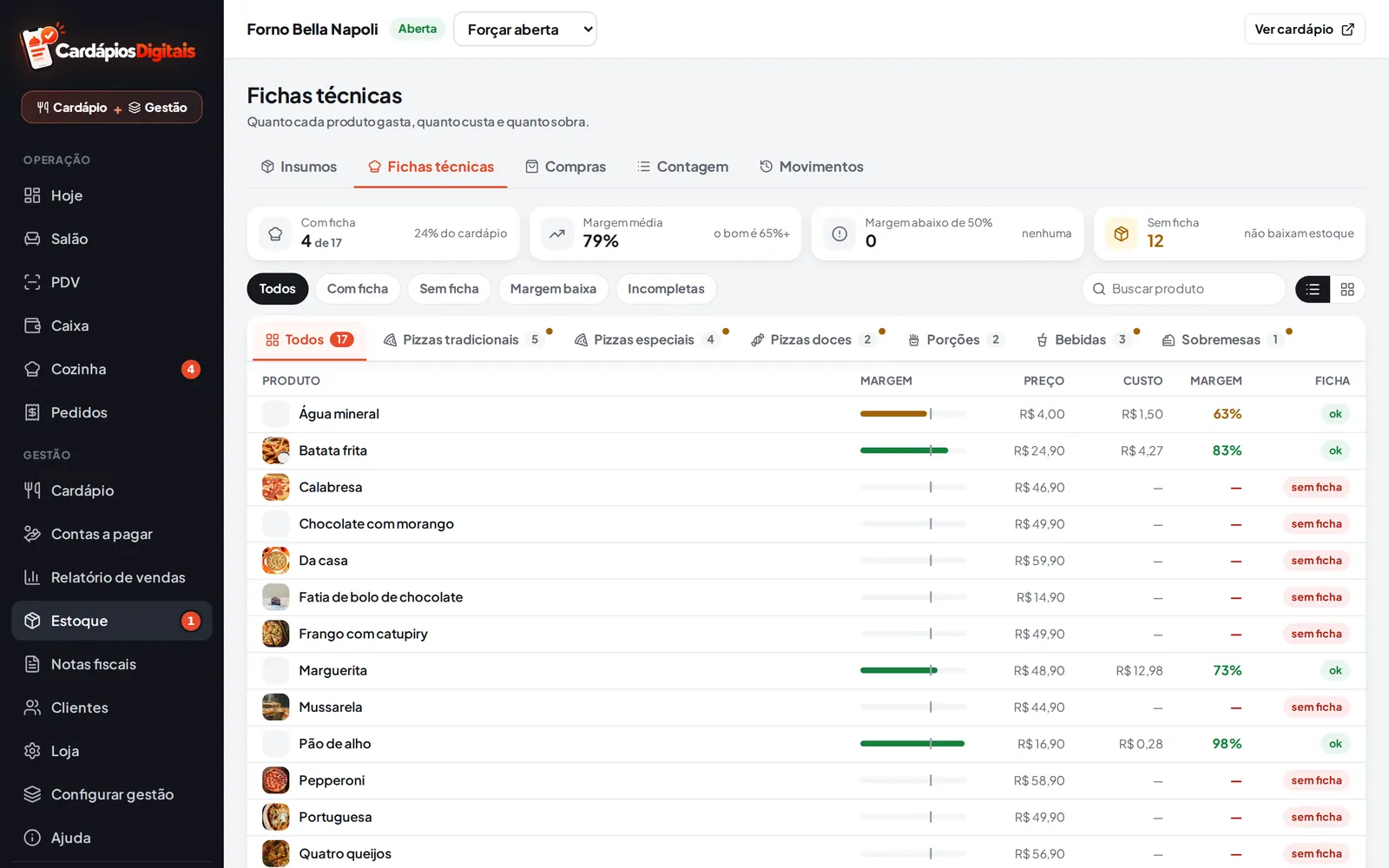The width and height of the screenshot is (1389, 868).
Task: Switch to Movimentos tab
Action: tap(812, 167)
